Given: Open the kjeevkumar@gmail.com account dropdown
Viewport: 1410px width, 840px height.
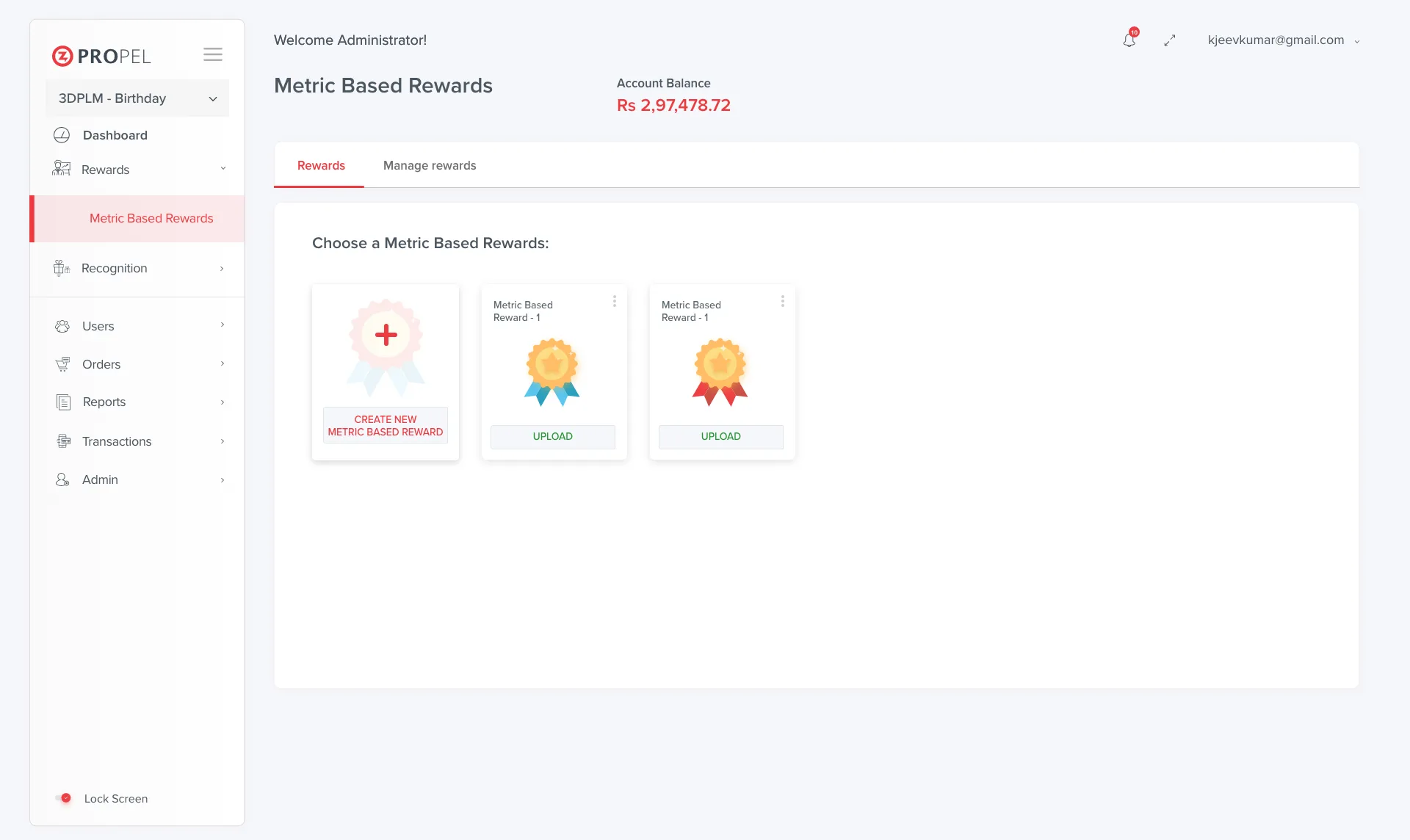Looking at the screenshot, I should 1284,40.
